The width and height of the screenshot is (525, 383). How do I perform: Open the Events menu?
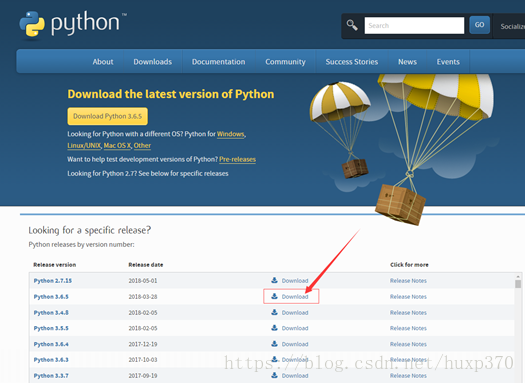(448, 62)
